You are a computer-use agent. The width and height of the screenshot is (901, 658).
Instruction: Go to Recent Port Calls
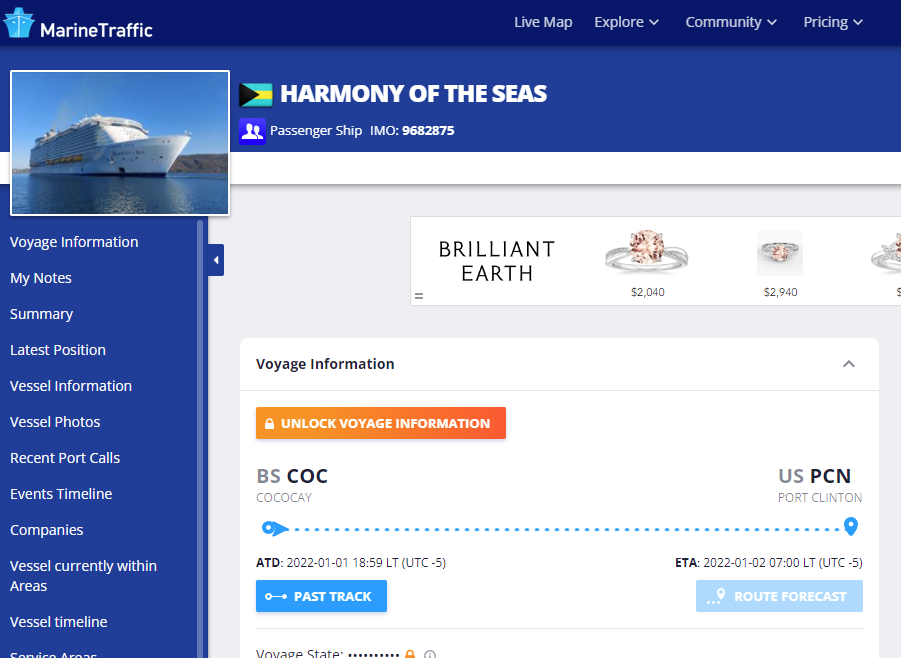click(x=65, y=458)
